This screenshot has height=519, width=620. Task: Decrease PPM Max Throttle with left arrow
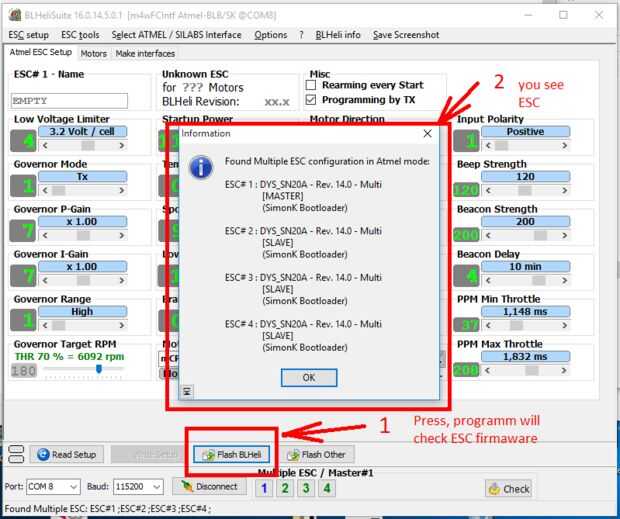click(488, 371)
